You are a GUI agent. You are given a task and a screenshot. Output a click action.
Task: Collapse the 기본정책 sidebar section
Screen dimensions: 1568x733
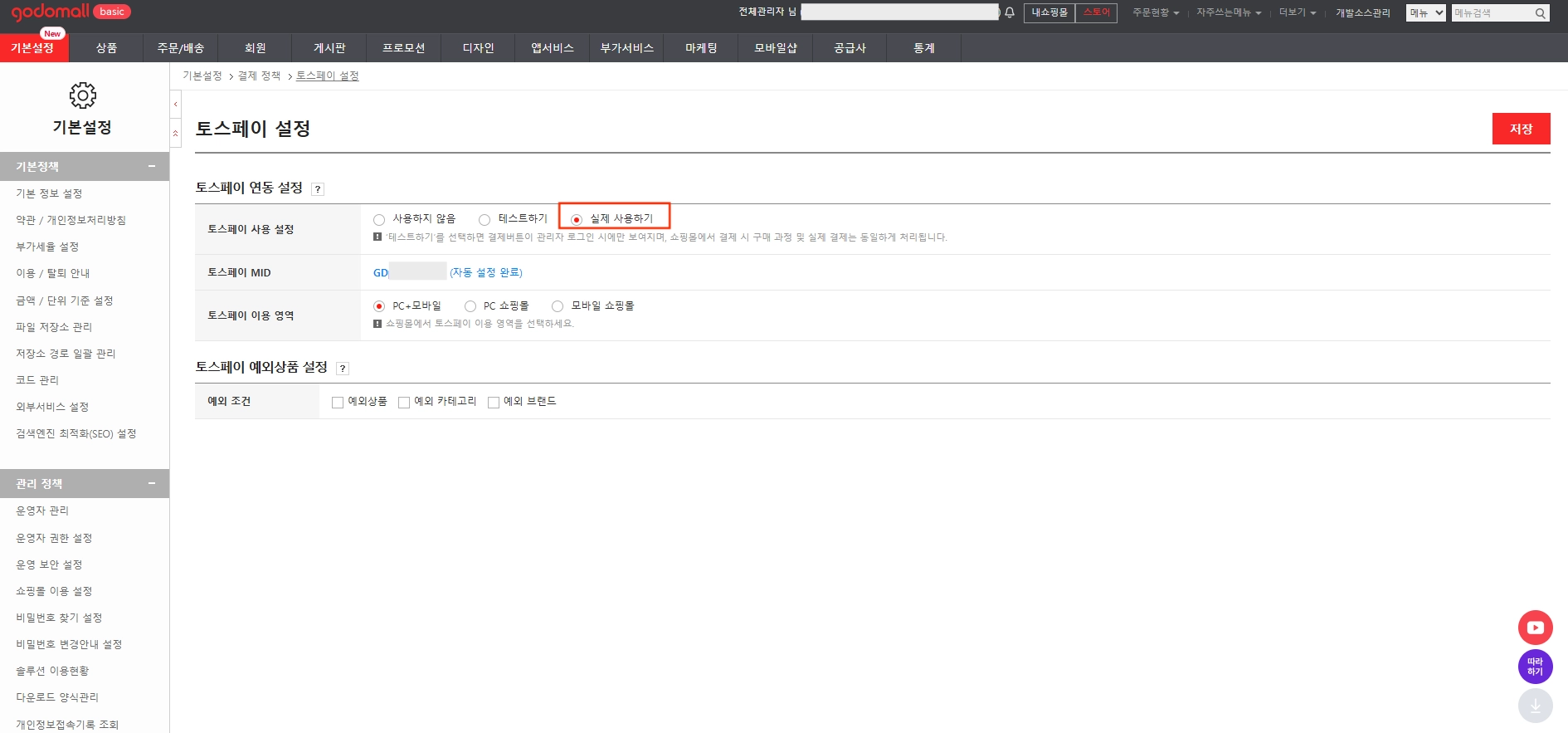(x=152, y=166)
